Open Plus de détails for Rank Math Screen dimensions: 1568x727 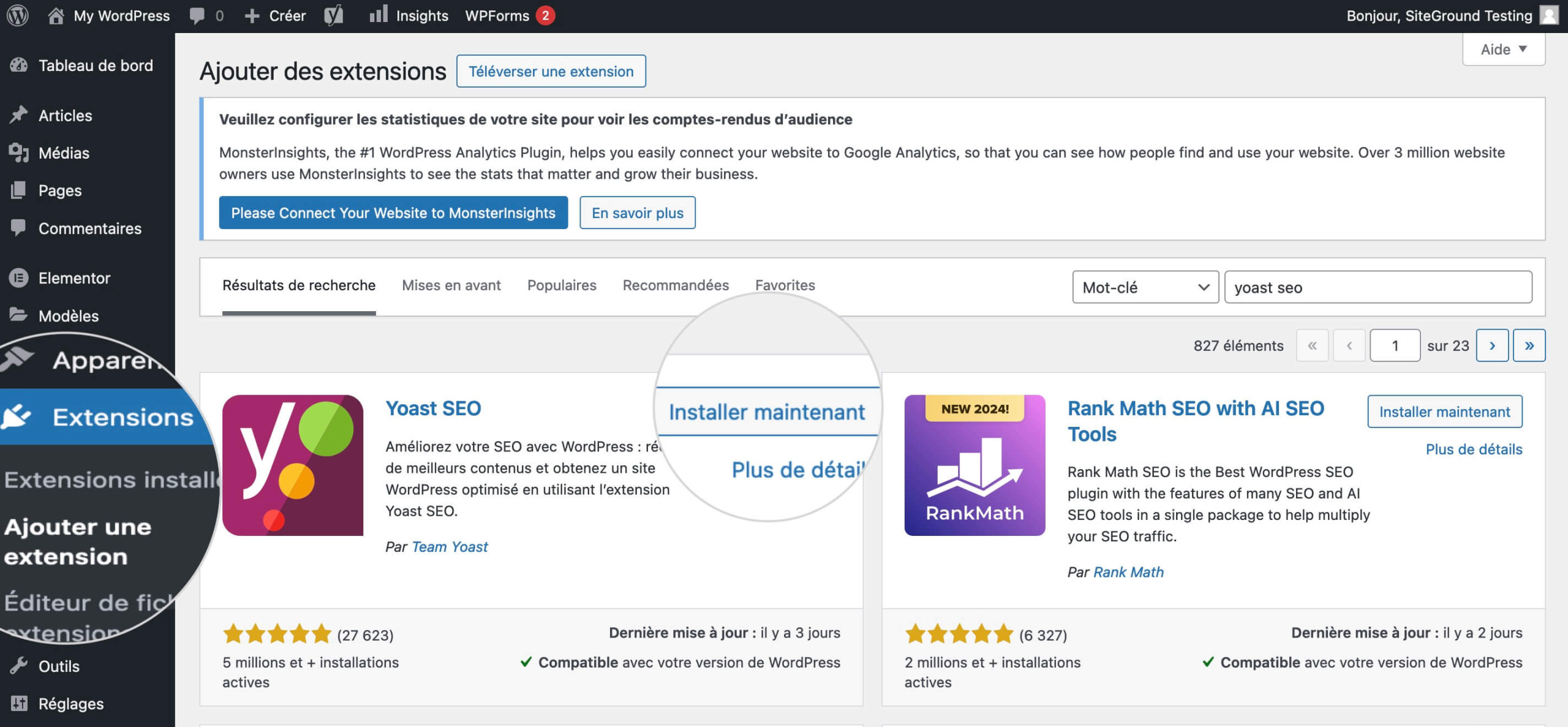tap(1474, 449)
